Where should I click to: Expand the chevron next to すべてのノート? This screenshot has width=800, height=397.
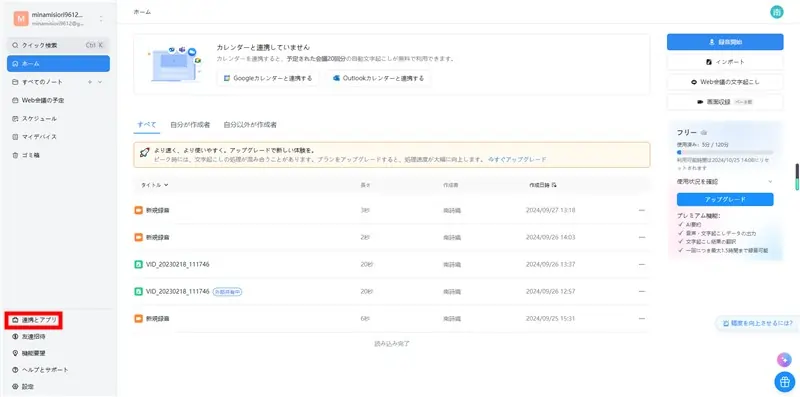(99, 82)
